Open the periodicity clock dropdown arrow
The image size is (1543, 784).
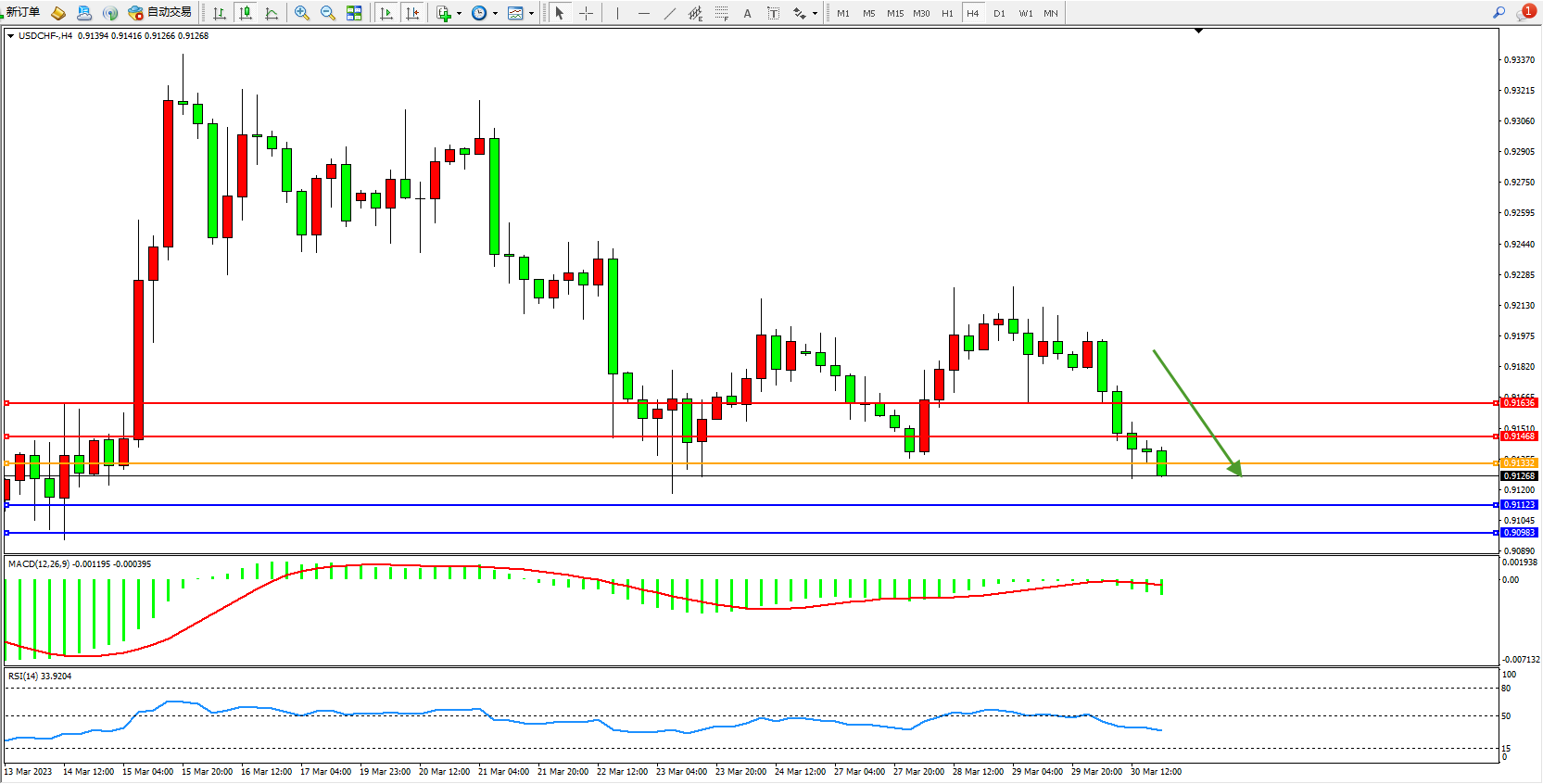pos(495,13)
